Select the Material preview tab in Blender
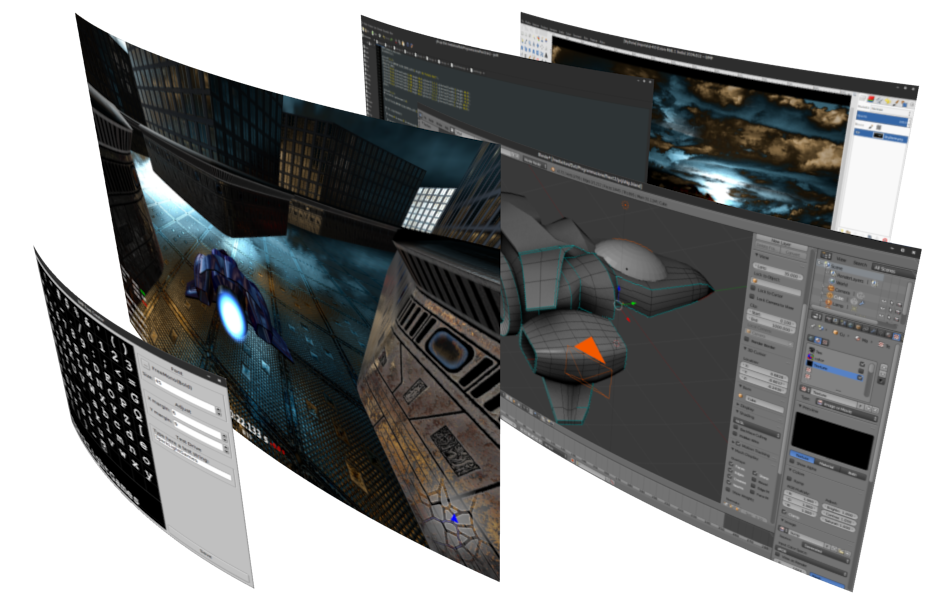The image size is (940, 600). tap(827, 465)
